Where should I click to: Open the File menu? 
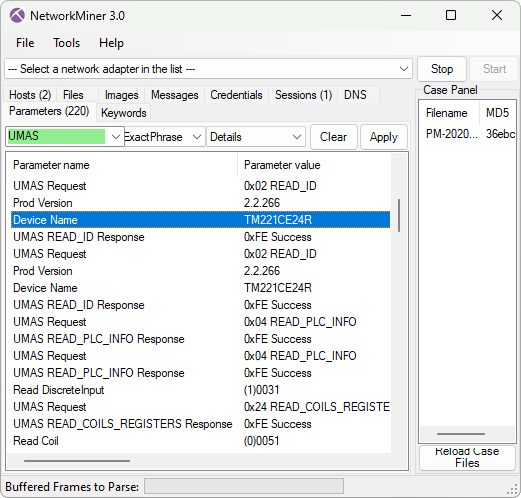(x=25, y=43)
